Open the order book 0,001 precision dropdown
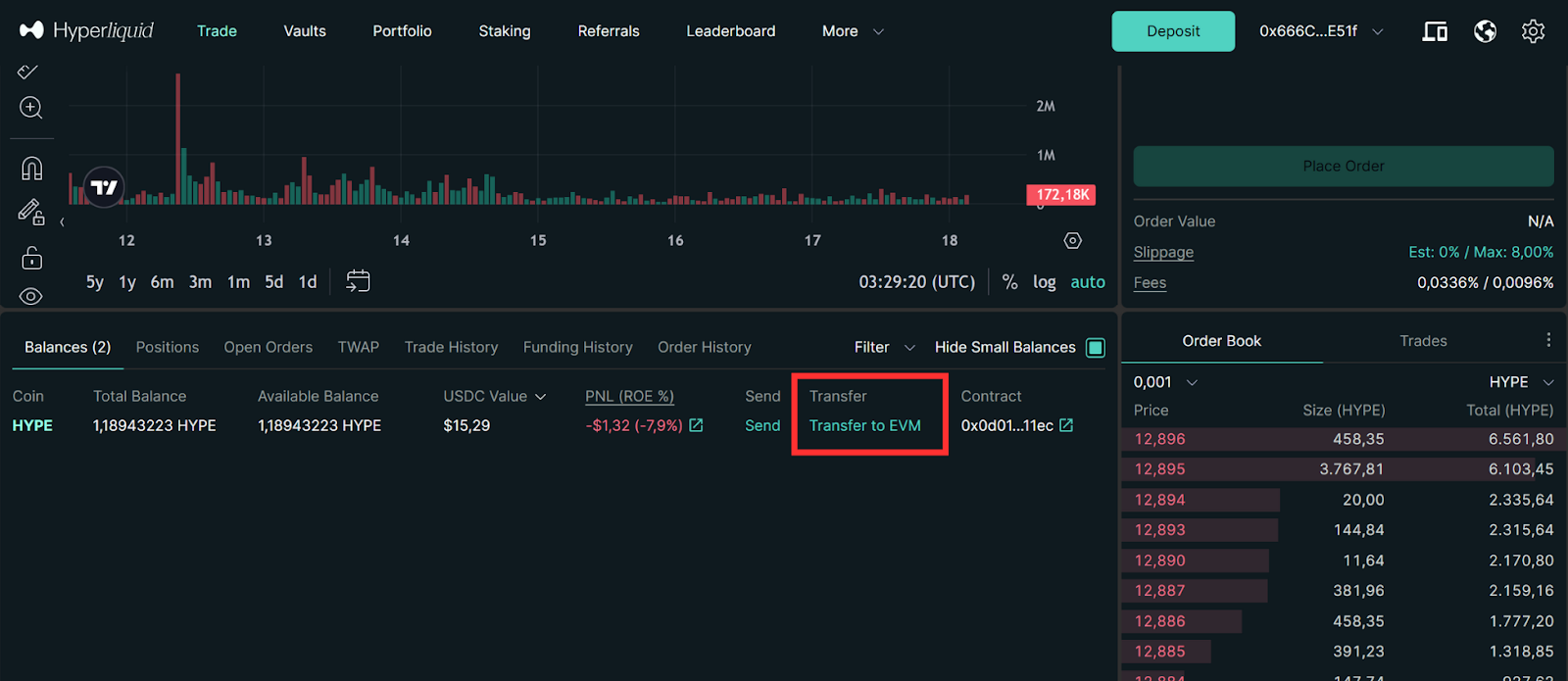Viewport: 1568px width, 681px height. pyautogui.click(x=1165, y=382)
